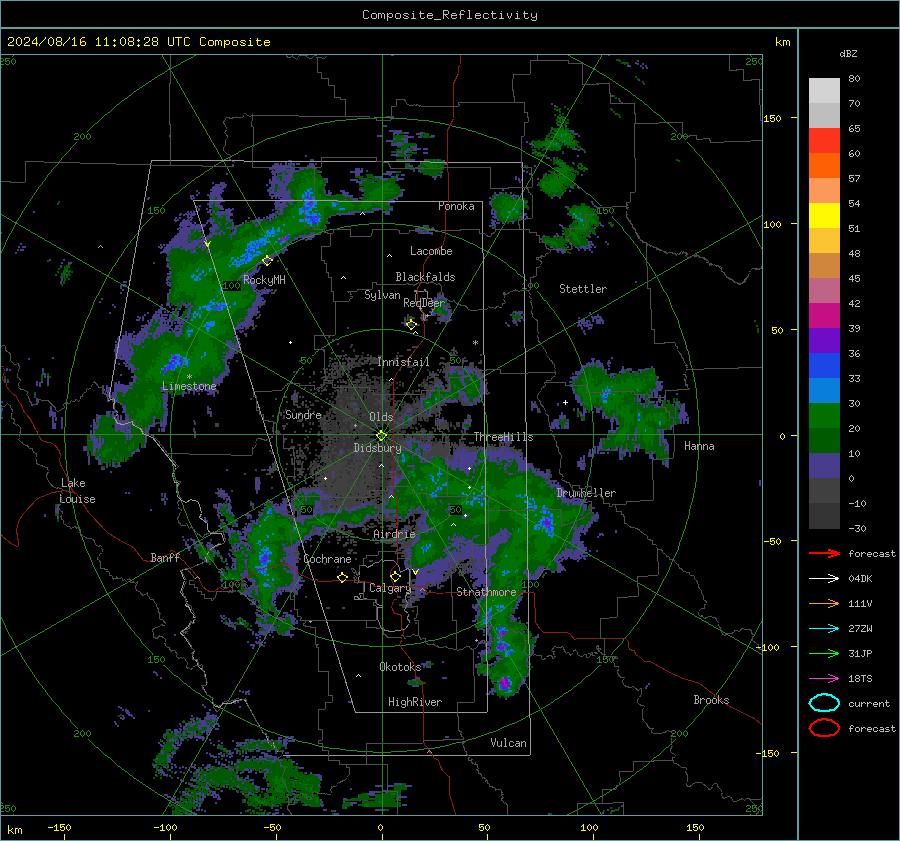Click the yellow diamond marker beside RockyMH

[x=267, y=260]
